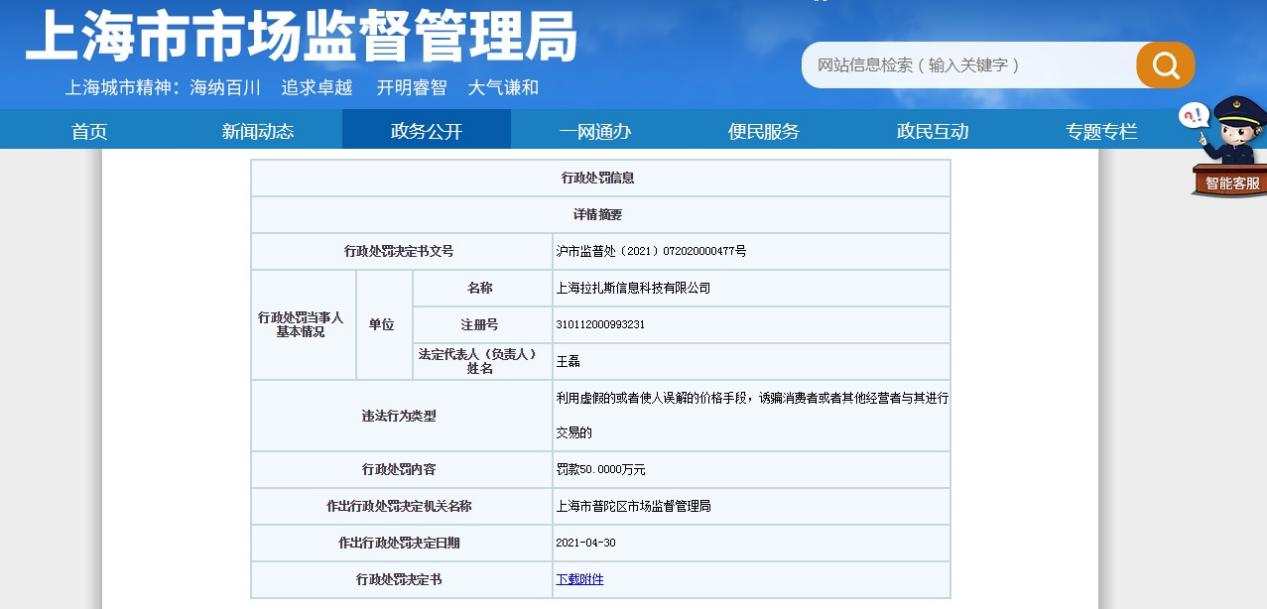1267x609 pixels.
Task: Select the 政务公开 navigation tab
Action: tap(426, 131)
